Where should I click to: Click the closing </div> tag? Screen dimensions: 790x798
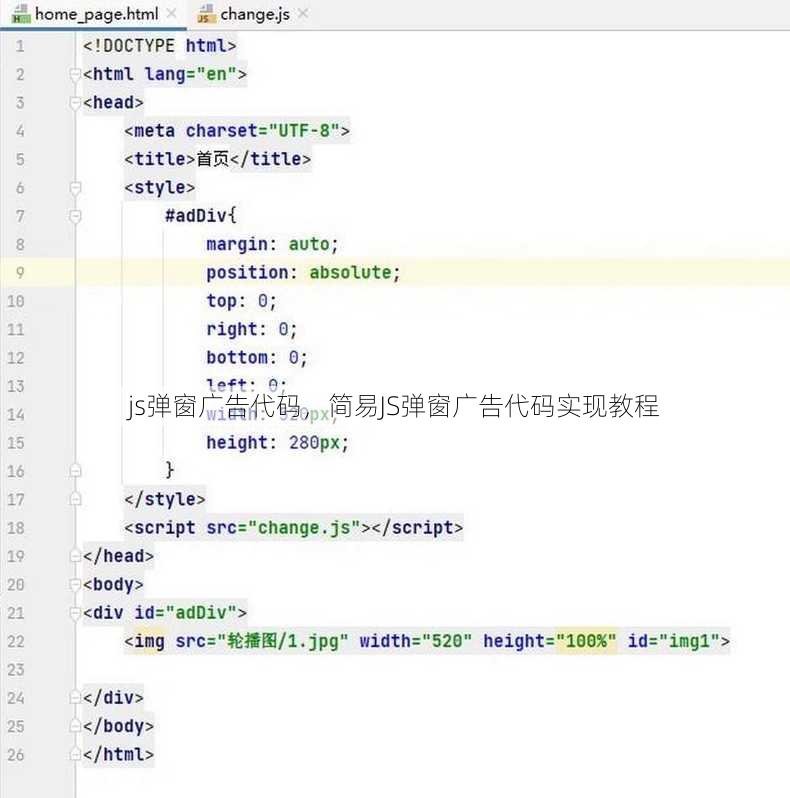[x=113, y=697]
